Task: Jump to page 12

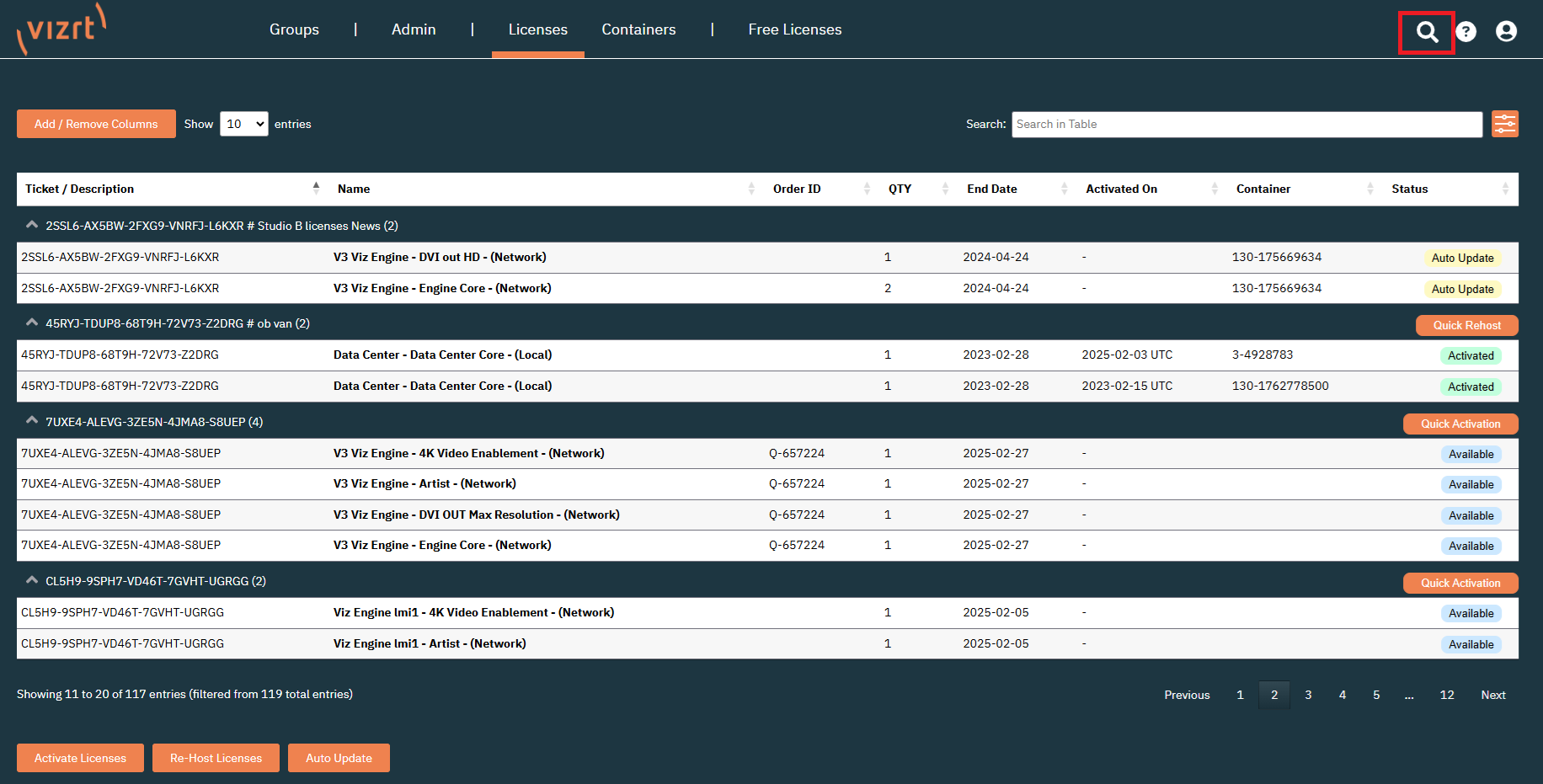Action: [1447, 695]
